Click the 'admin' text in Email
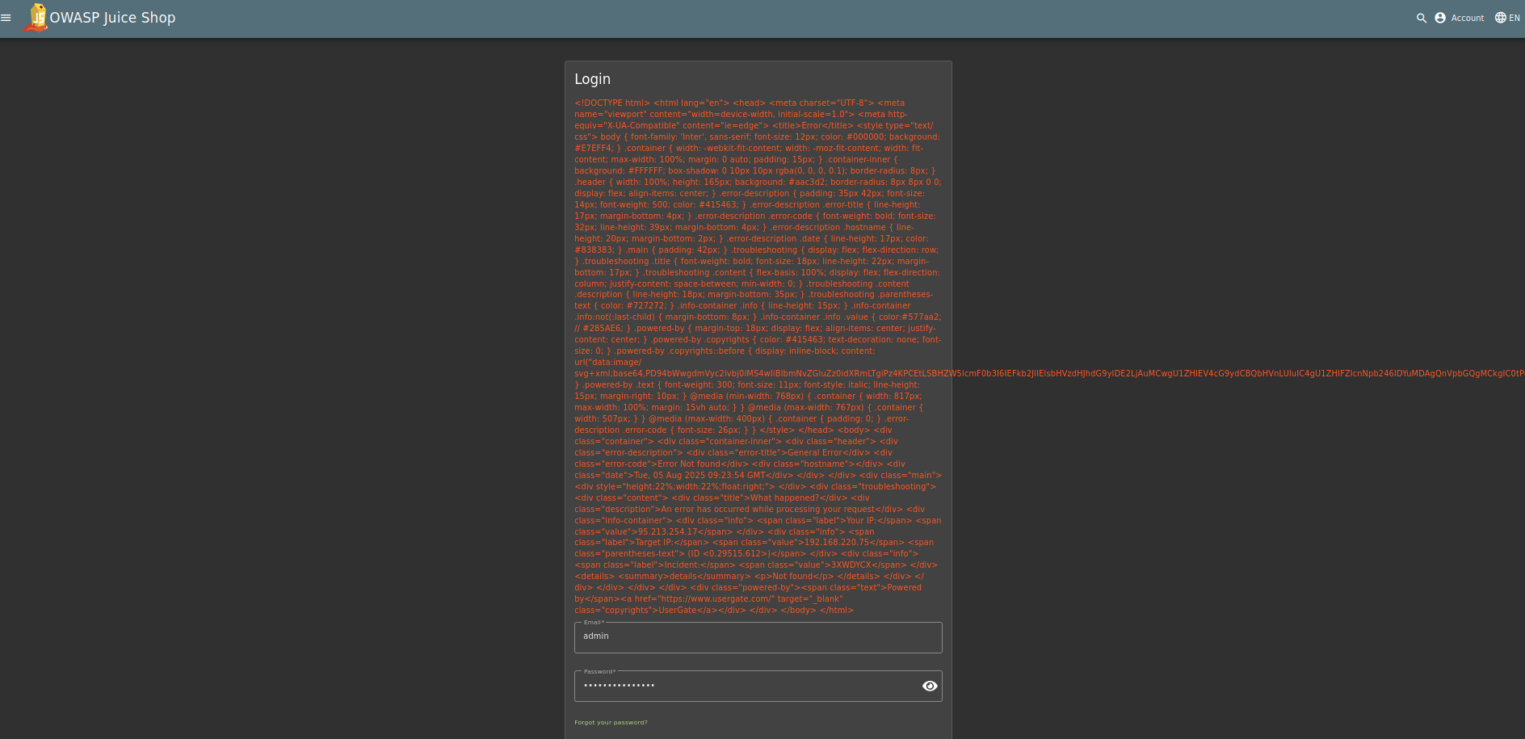1525x739 pixels. pos(596,636)
